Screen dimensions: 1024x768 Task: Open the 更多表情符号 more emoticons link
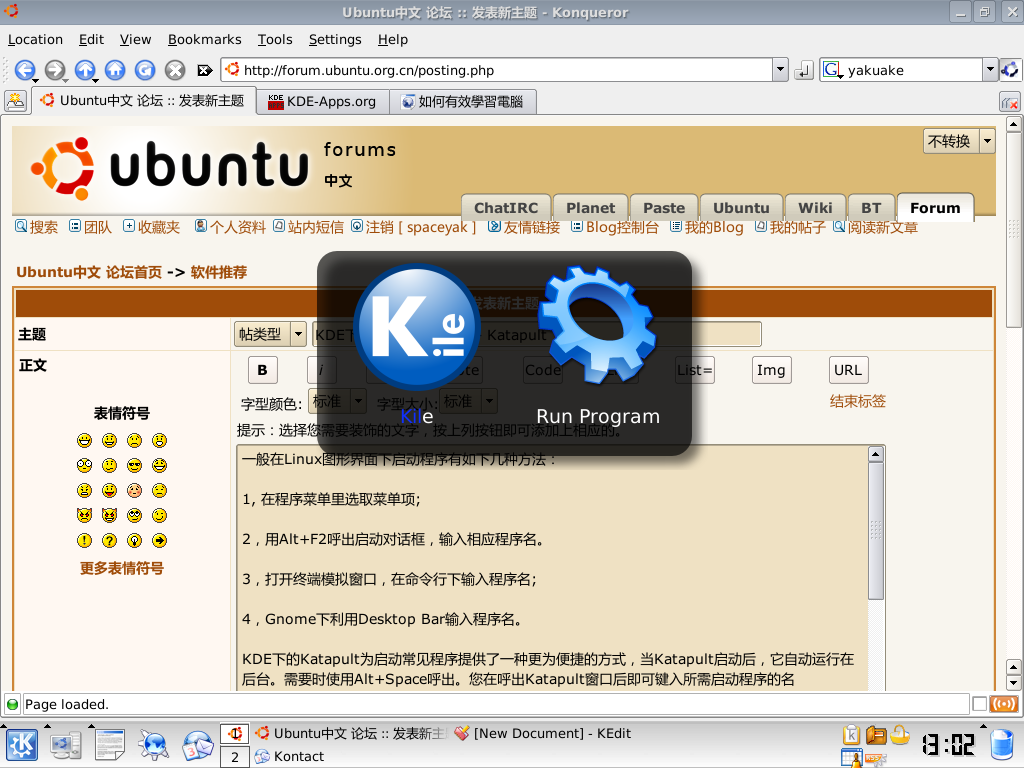[x=121, y=568]
